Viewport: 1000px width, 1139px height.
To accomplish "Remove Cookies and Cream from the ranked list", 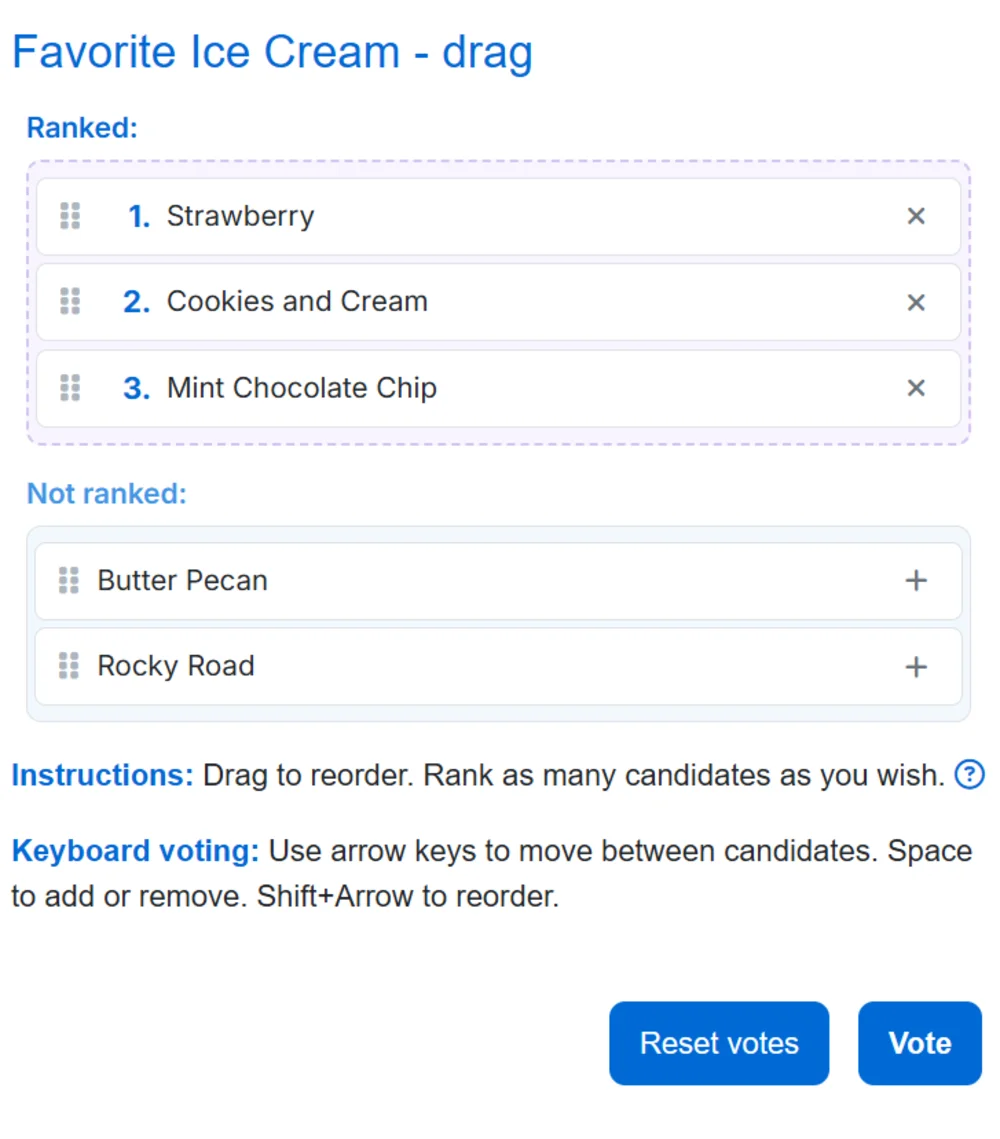I will (916, 301).
